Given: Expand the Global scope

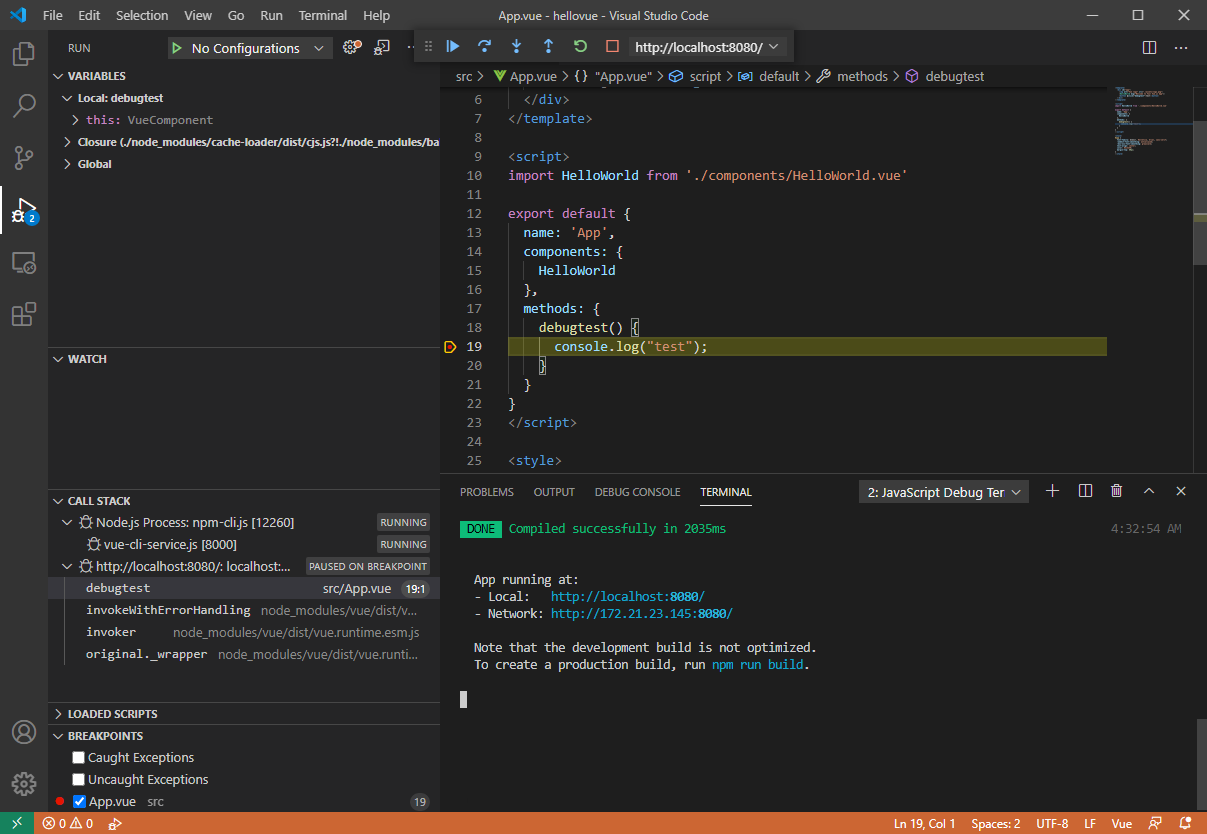Looking at the screenshot, I should 68,164.
